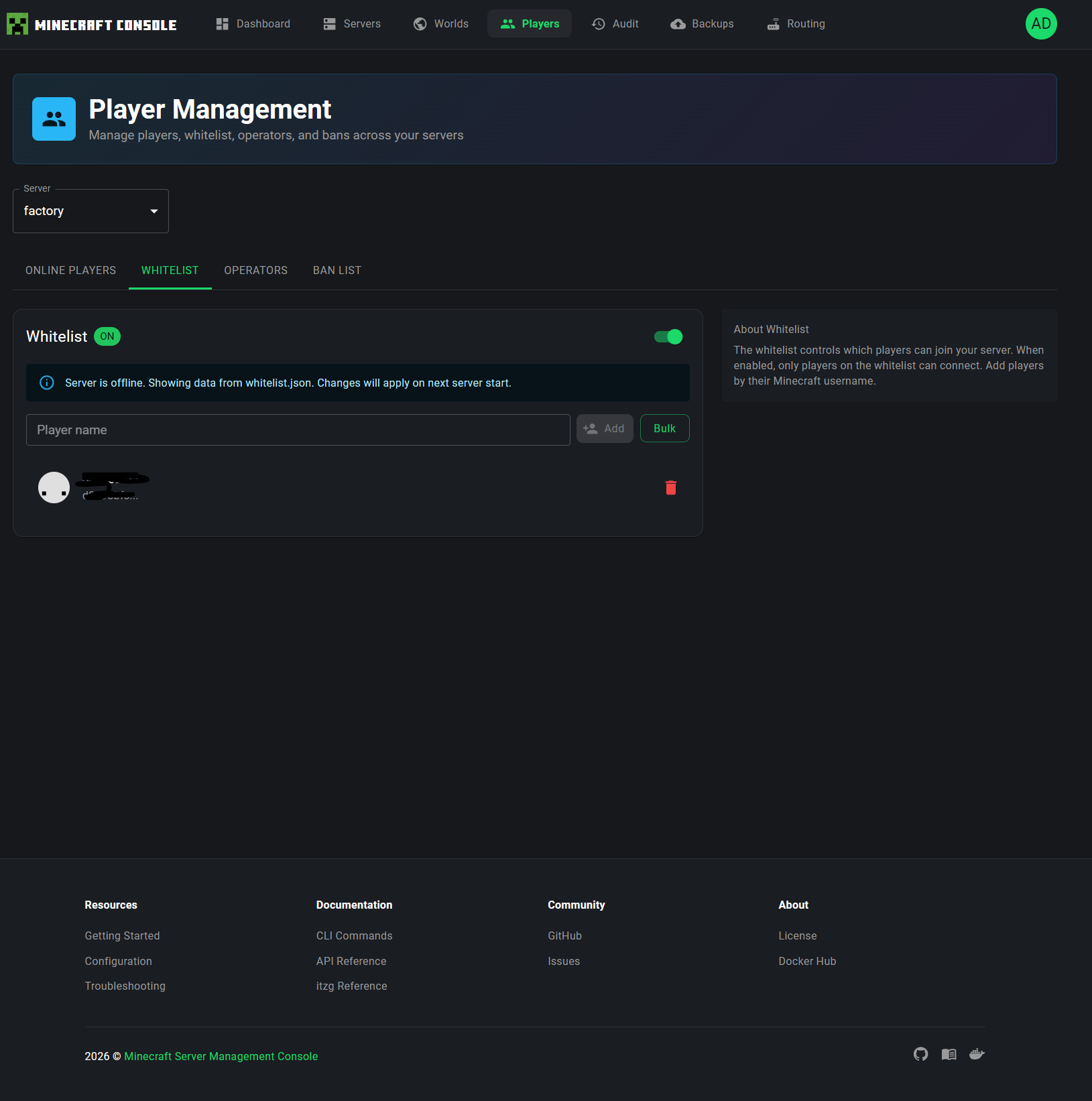Click the info icon in offline notice
Image resolution: width=1092 pixels, height=1101 pixels.
tap(47, 383)
